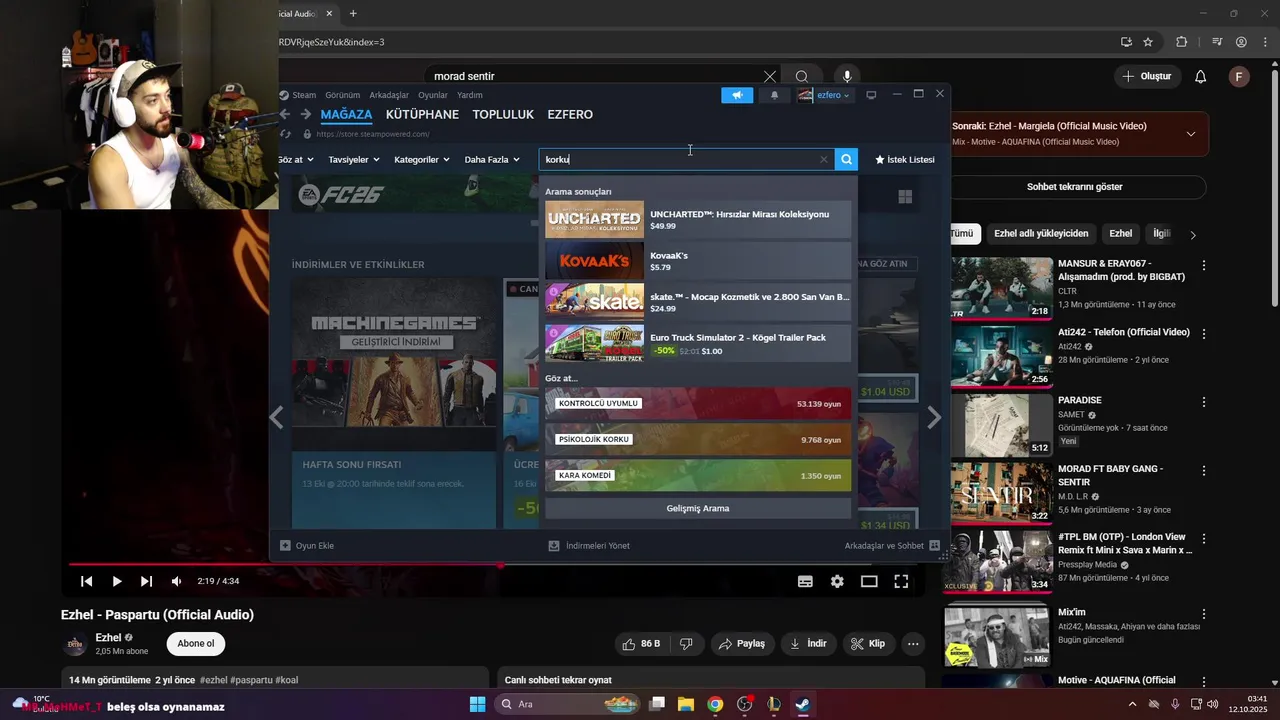Open more actions ellipsis under video
Image resolution: width=1280 pixels, height=720 pixels.
(x=913, y=644)
